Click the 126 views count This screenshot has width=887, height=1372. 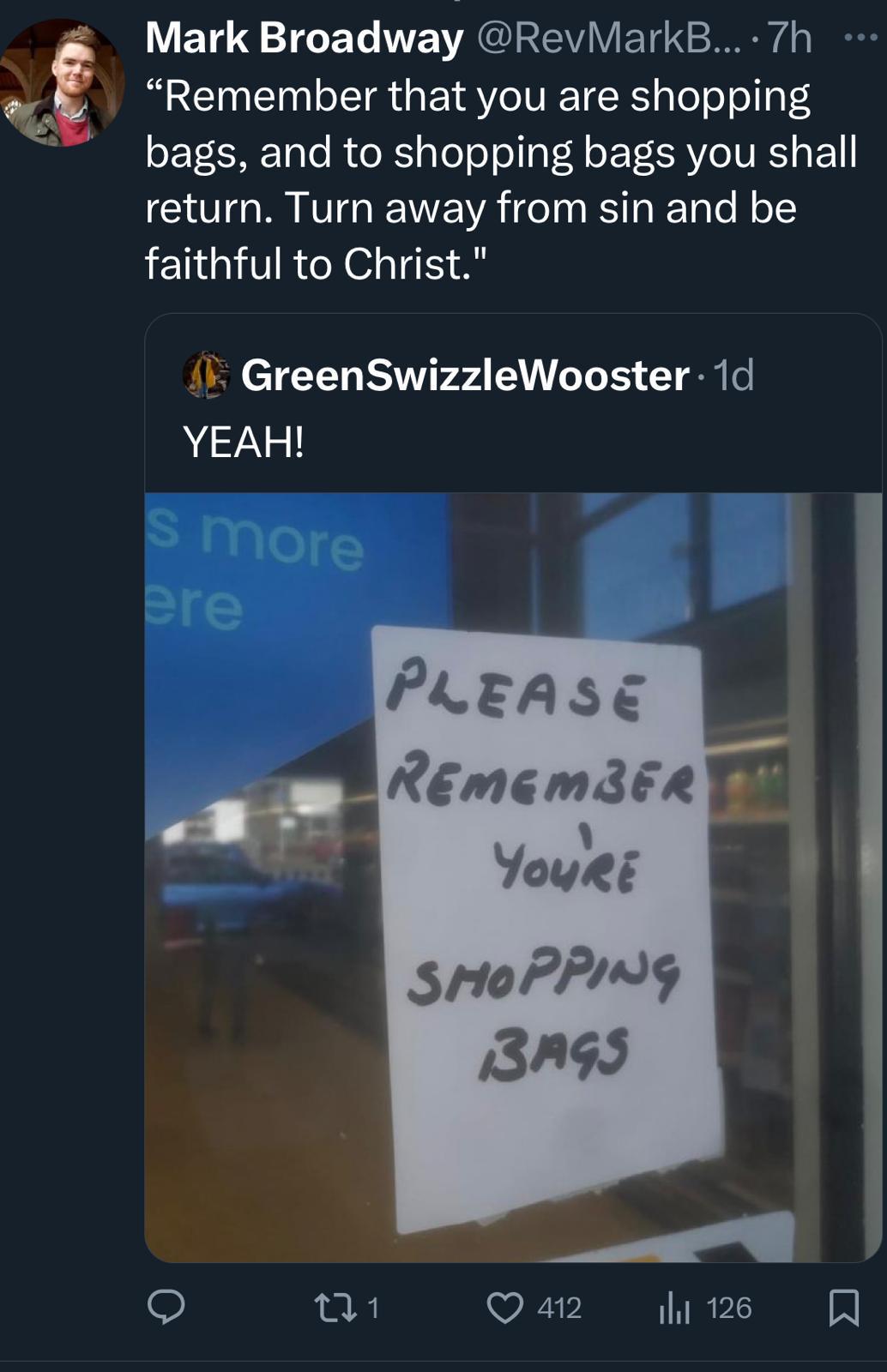[729, 1308]
